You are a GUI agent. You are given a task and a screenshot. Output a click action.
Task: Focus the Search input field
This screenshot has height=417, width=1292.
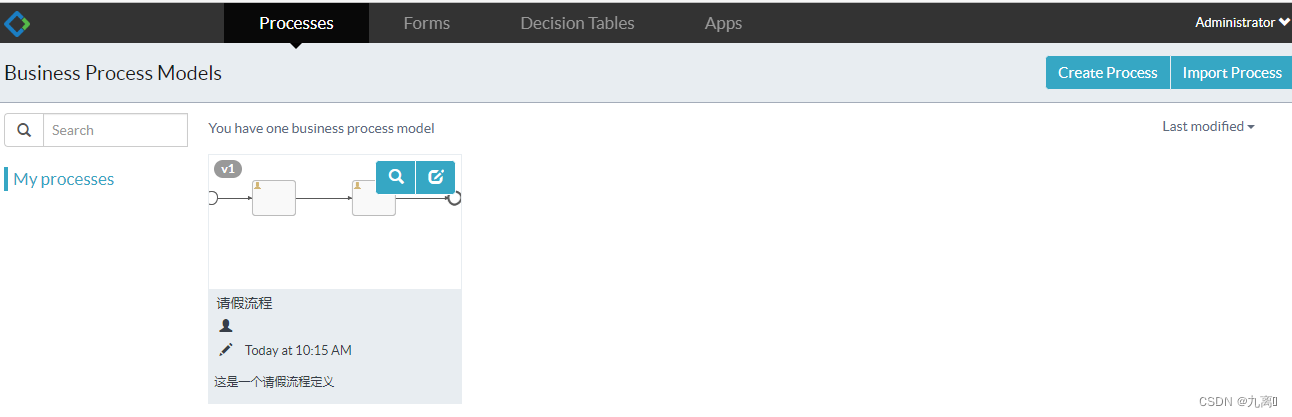click(115, 130)
